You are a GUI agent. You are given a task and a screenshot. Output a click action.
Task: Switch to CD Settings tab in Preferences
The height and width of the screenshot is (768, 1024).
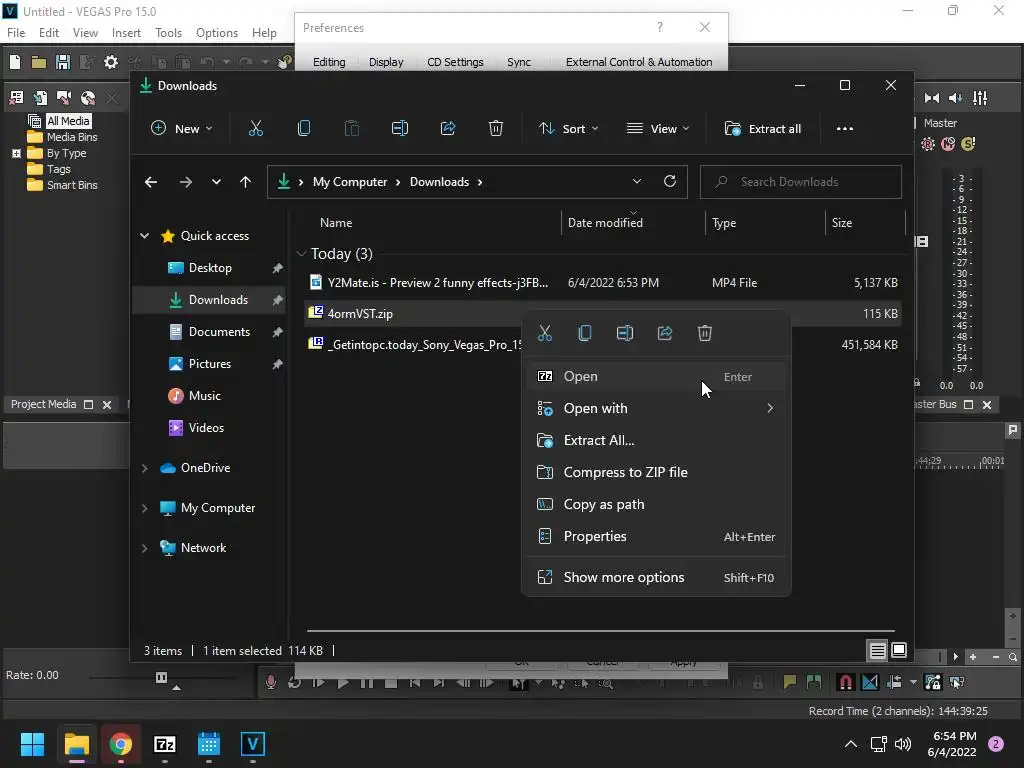coord(455,62)
